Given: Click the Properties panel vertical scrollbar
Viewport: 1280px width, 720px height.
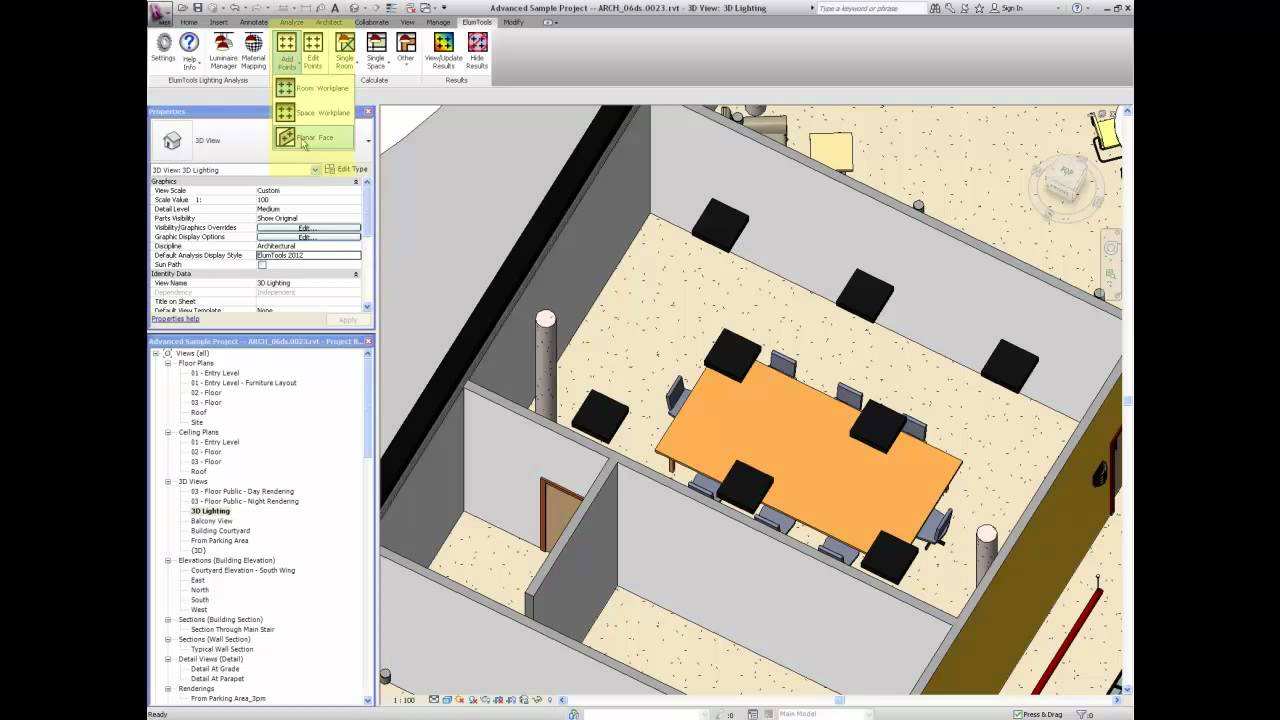Looking at the screenshot, I should [367, 245].
